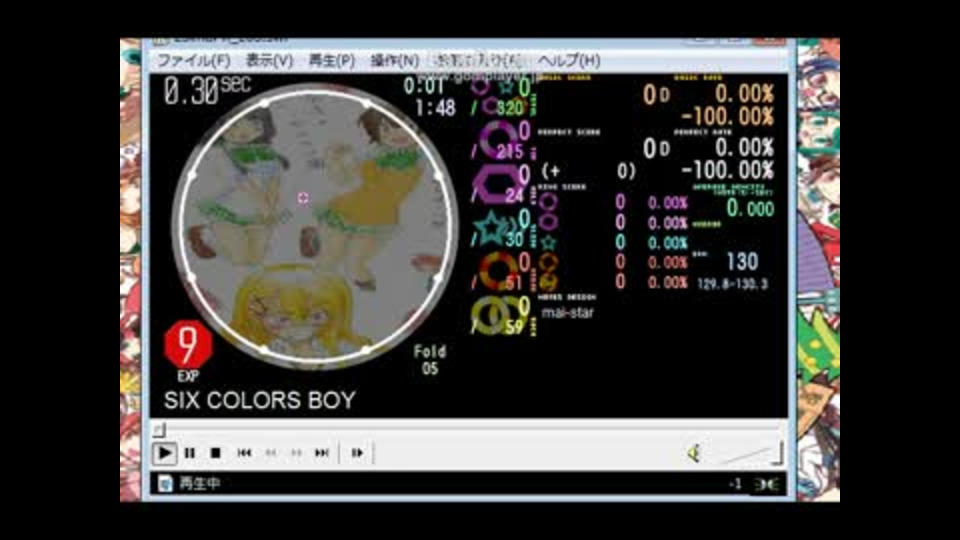Click the fast forward button

click(x=296, y=453)
